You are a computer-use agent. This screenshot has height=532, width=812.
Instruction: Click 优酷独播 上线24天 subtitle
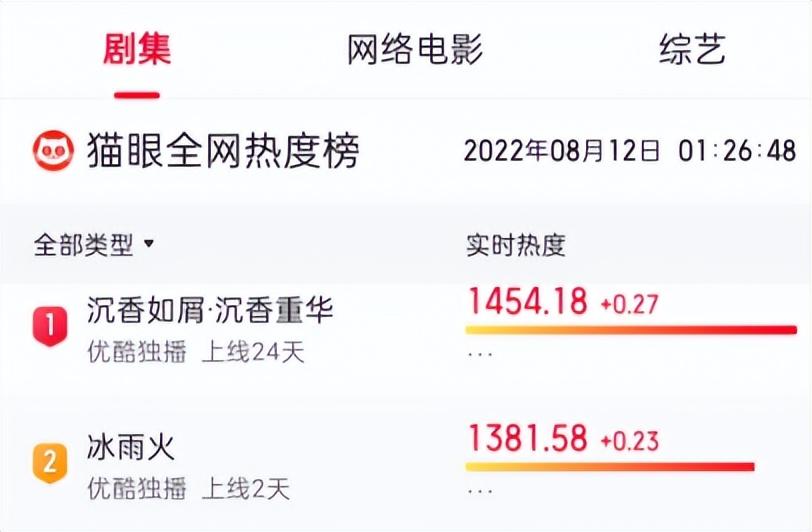click(x=196, y=352)
